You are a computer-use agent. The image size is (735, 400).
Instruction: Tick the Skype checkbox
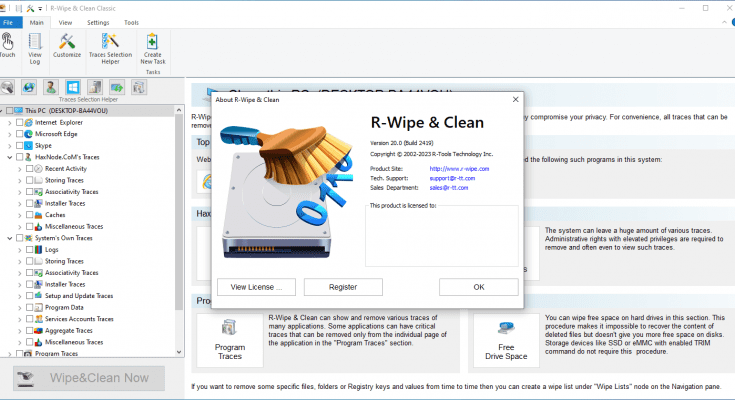point(19,145)
